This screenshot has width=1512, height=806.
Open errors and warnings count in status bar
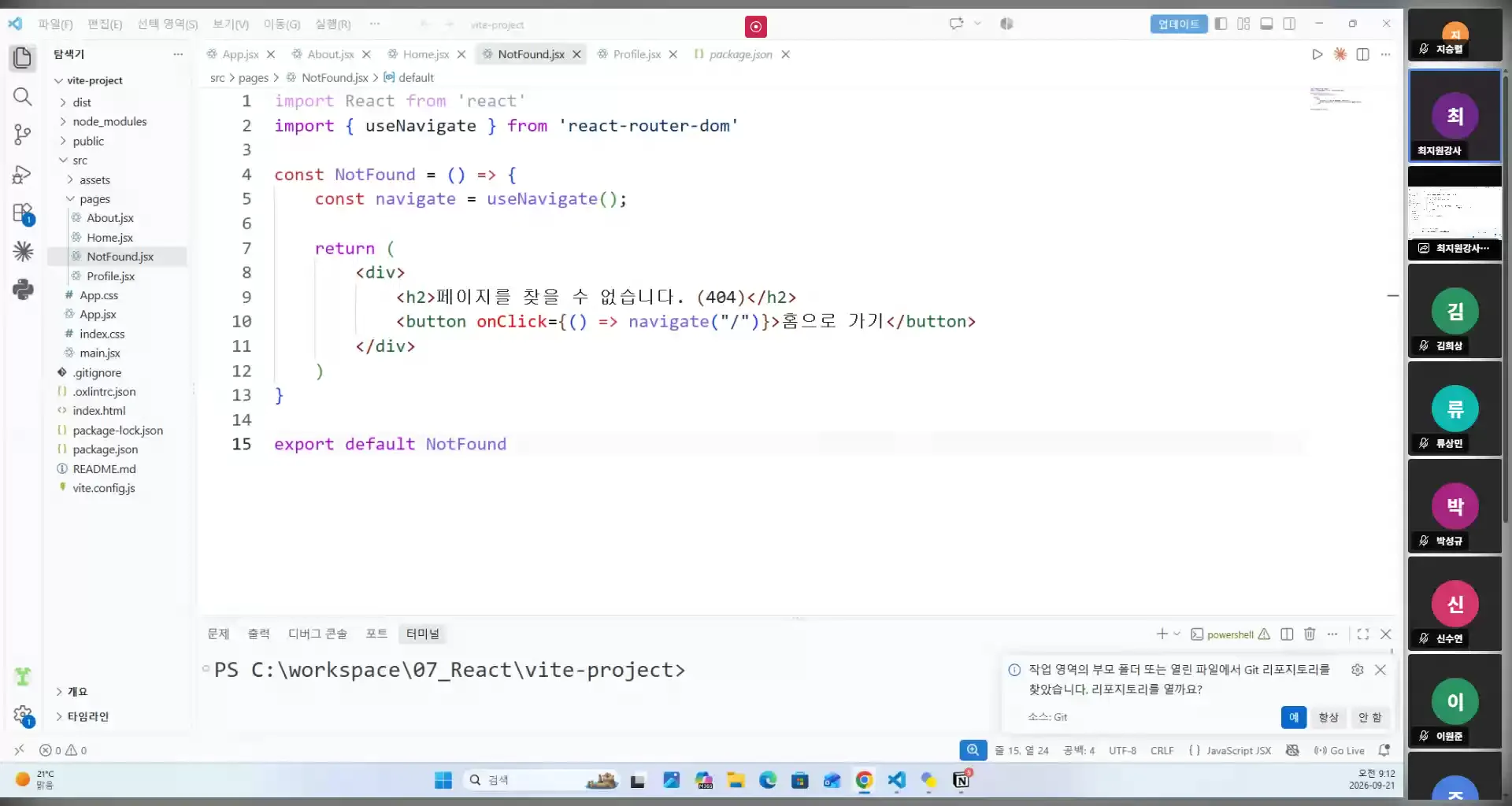[63, 750]
